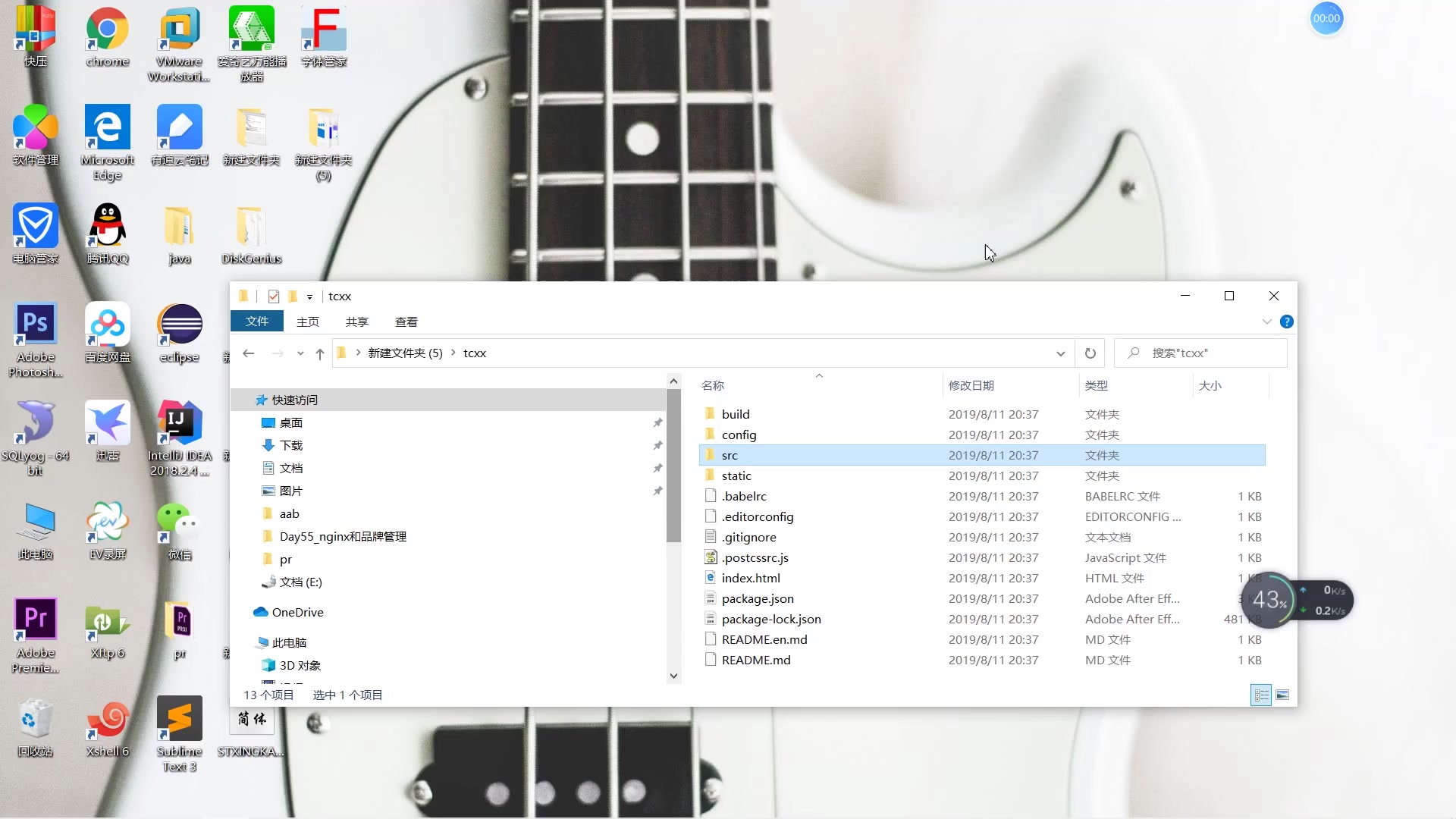
Task: Go up one folder level with the up arrow
Action: [x=319, y=353]
